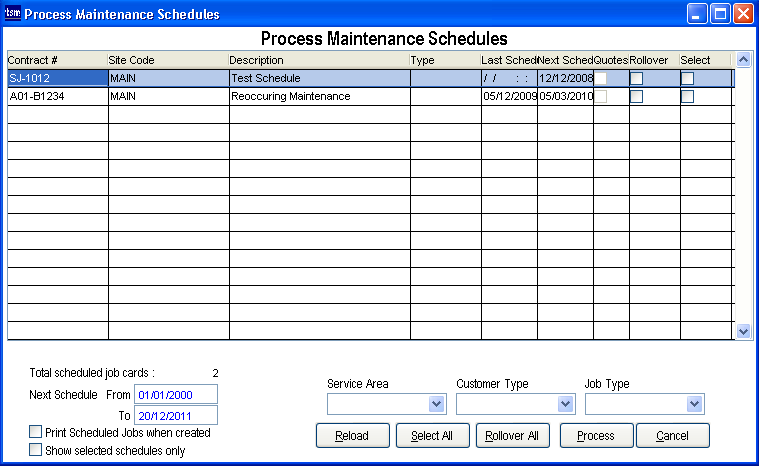Tick the Select checkbox for SJ-1012
The height and width of the screenshot is (466, 759).
coord(687,79)
